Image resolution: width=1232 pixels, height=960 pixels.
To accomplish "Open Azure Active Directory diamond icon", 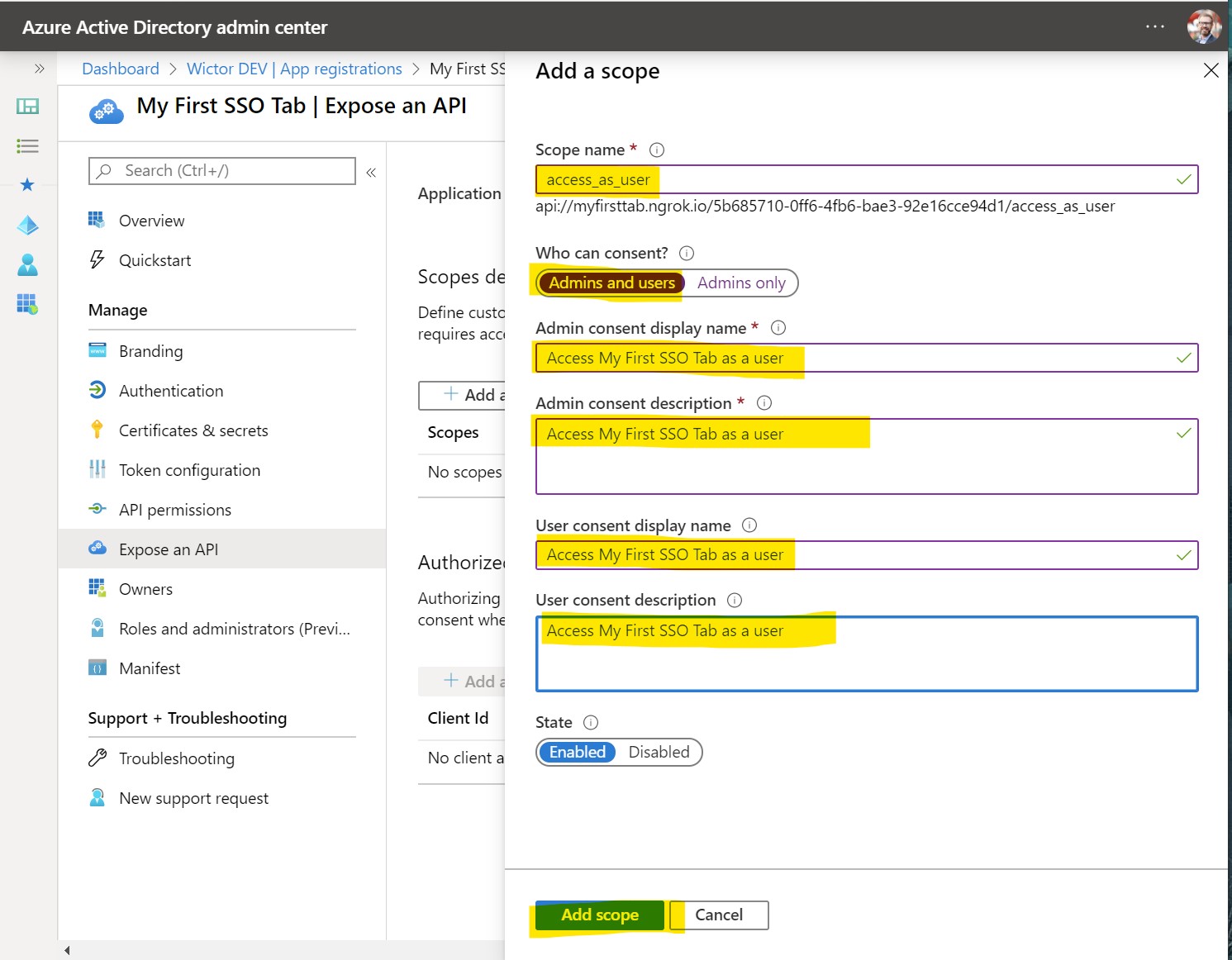I will pos(27,225).
